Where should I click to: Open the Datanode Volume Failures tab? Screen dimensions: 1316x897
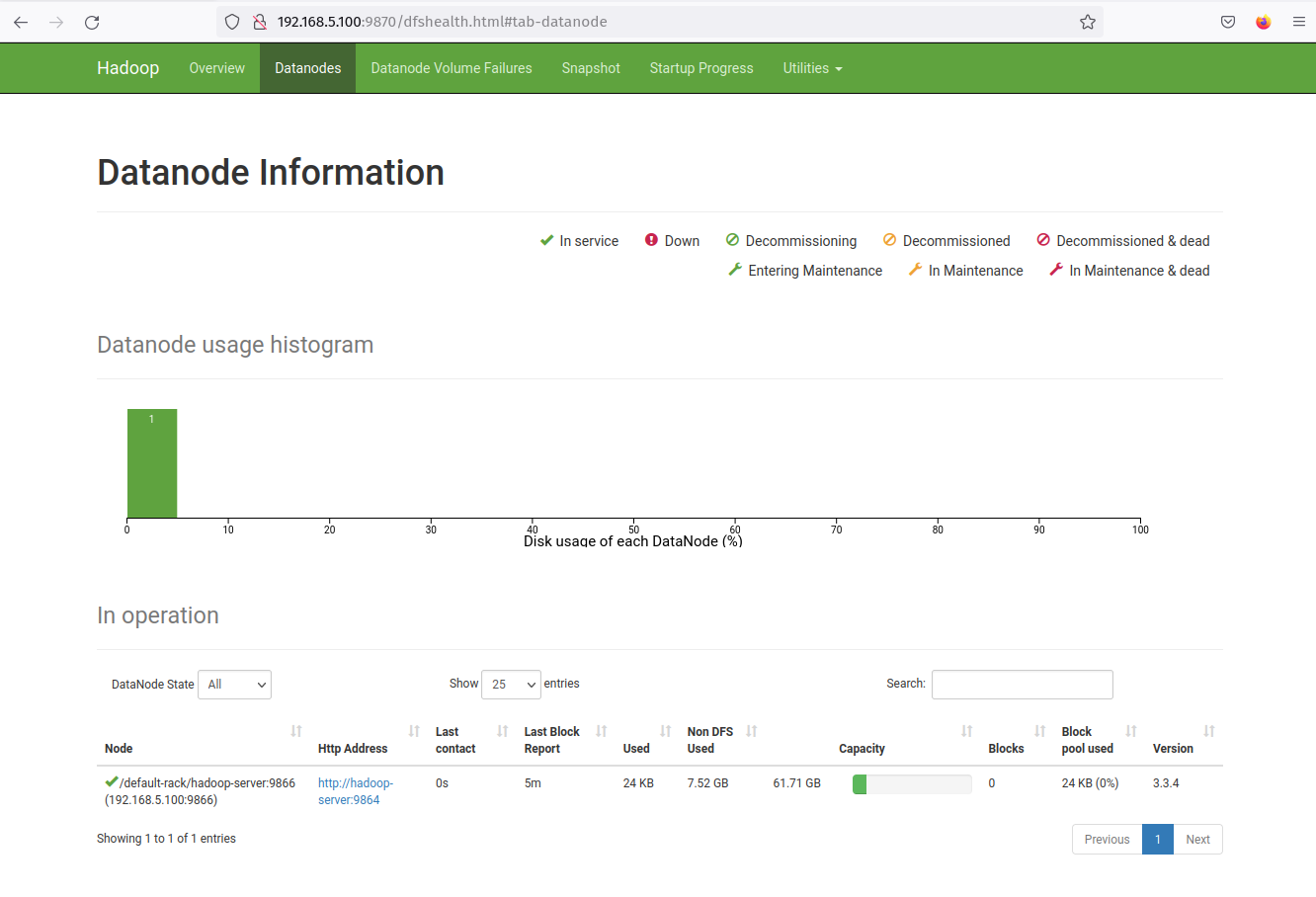coord(452,68)
